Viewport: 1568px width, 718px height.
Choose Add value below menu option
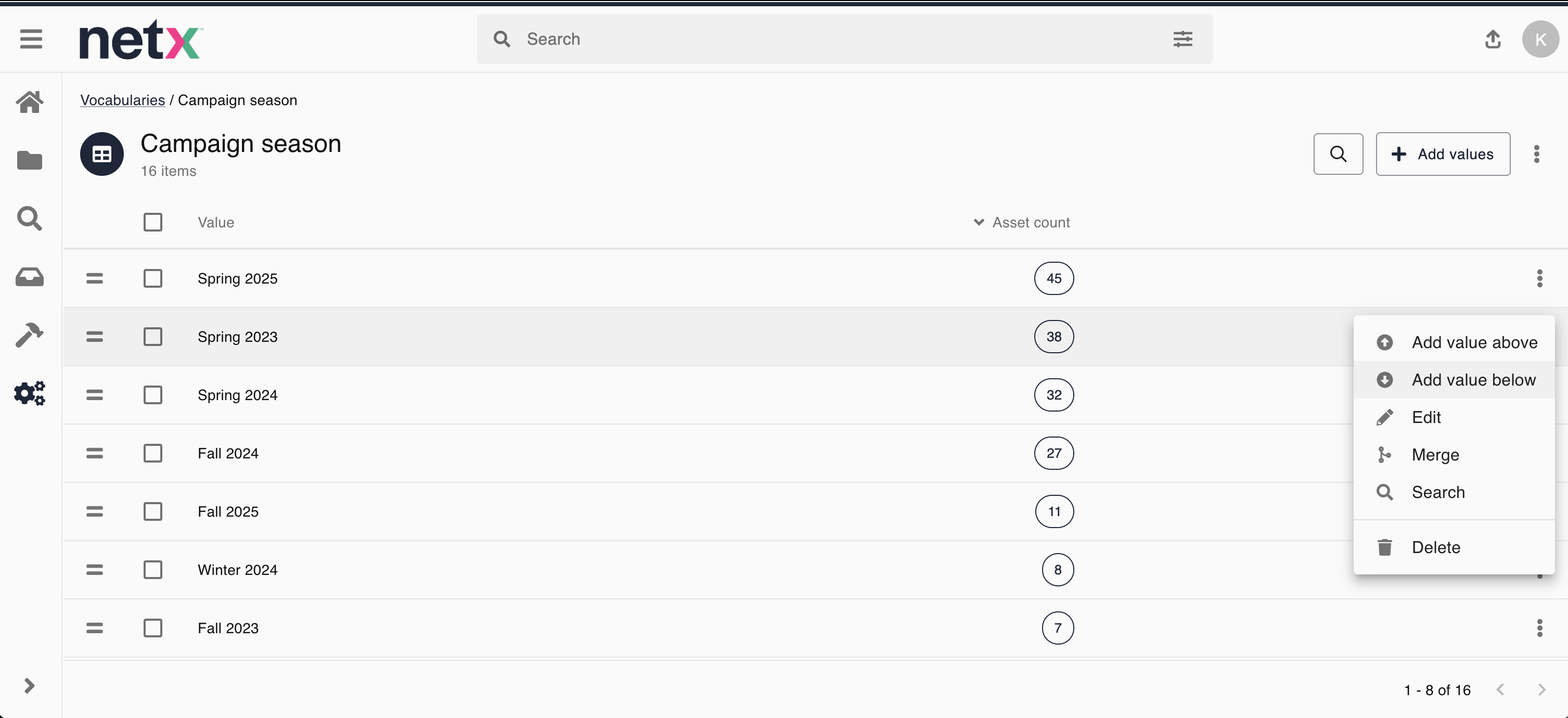pyautogui.click(x=1473, y=380)
